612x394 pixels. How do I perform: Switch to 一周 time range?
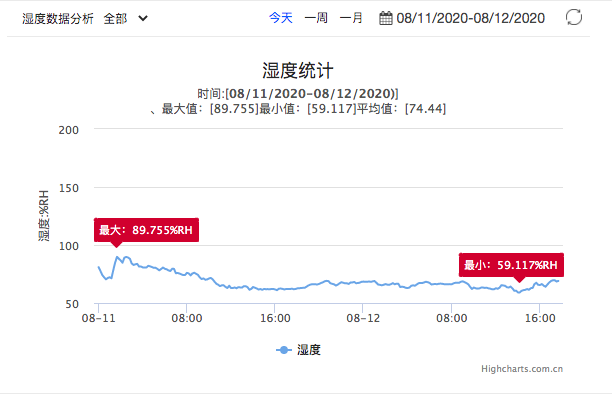tap(316, 18)
